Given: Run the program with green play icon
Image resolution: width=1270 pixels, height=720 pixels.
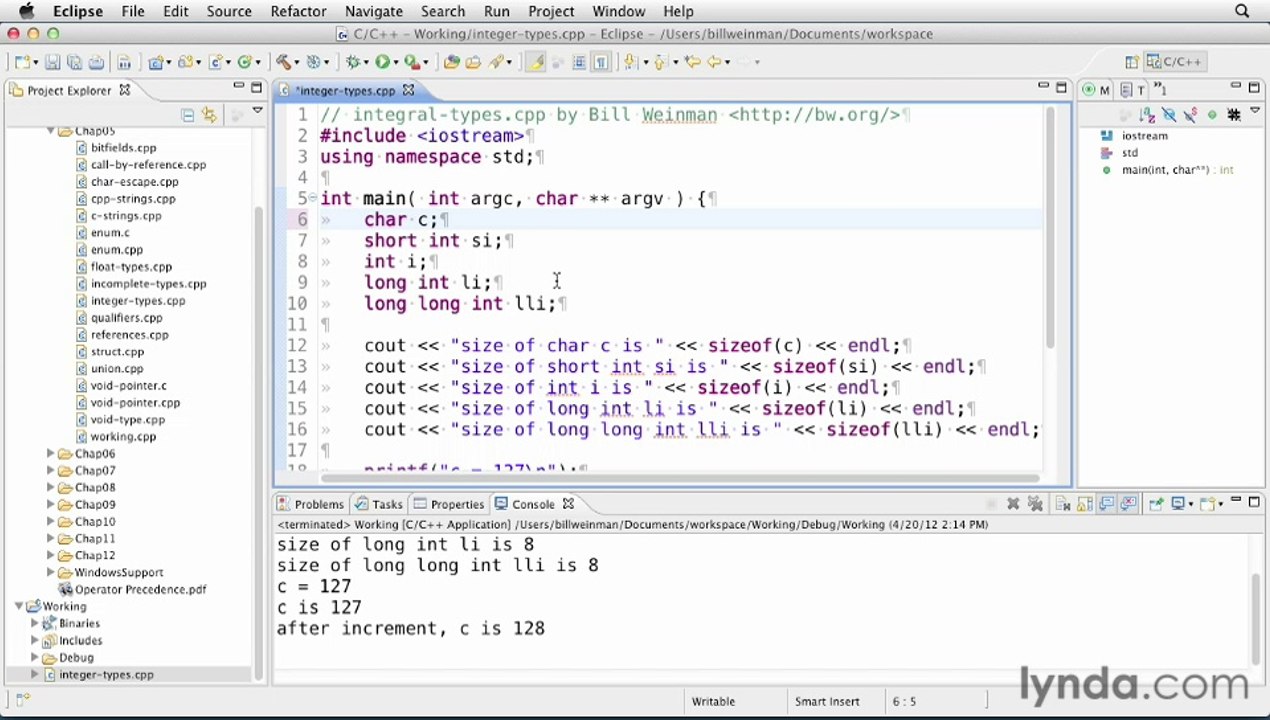Looking at the screenshot, I should pyautogui.click(x=382, y=62).
